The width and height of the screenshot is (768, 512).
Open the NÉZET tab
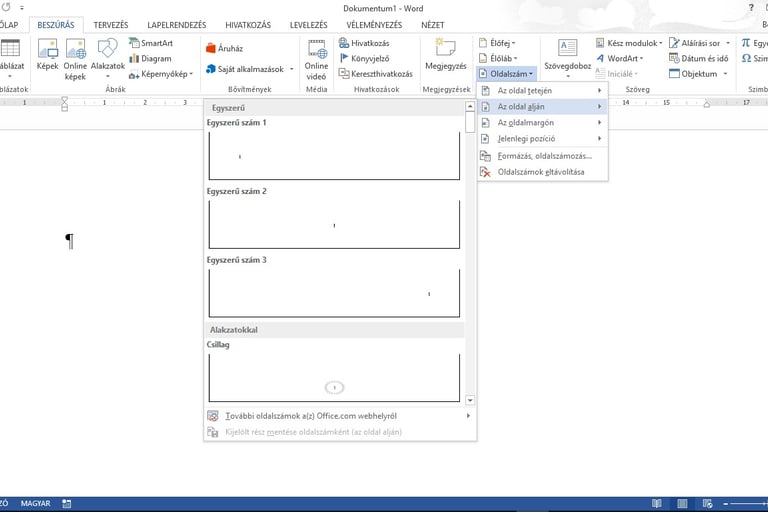coord(432,24)
